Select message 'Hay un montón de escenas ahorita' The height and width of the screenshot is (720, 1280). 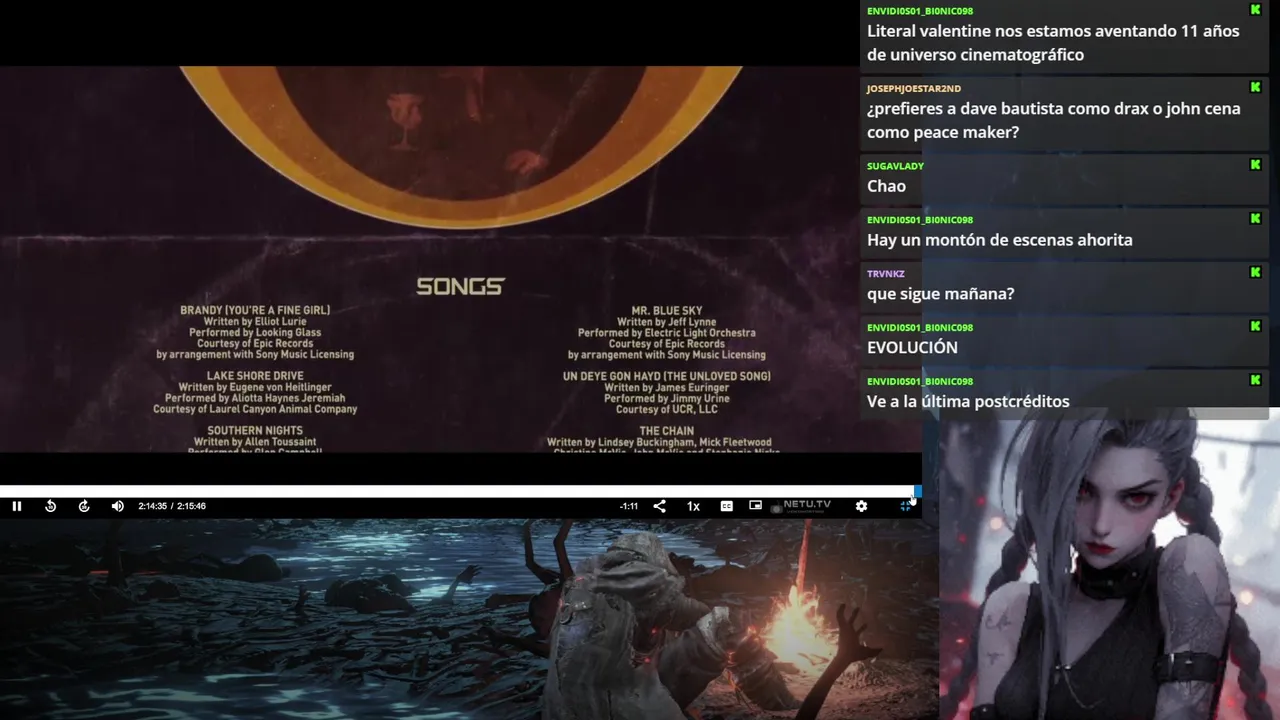coord(1000,240)
